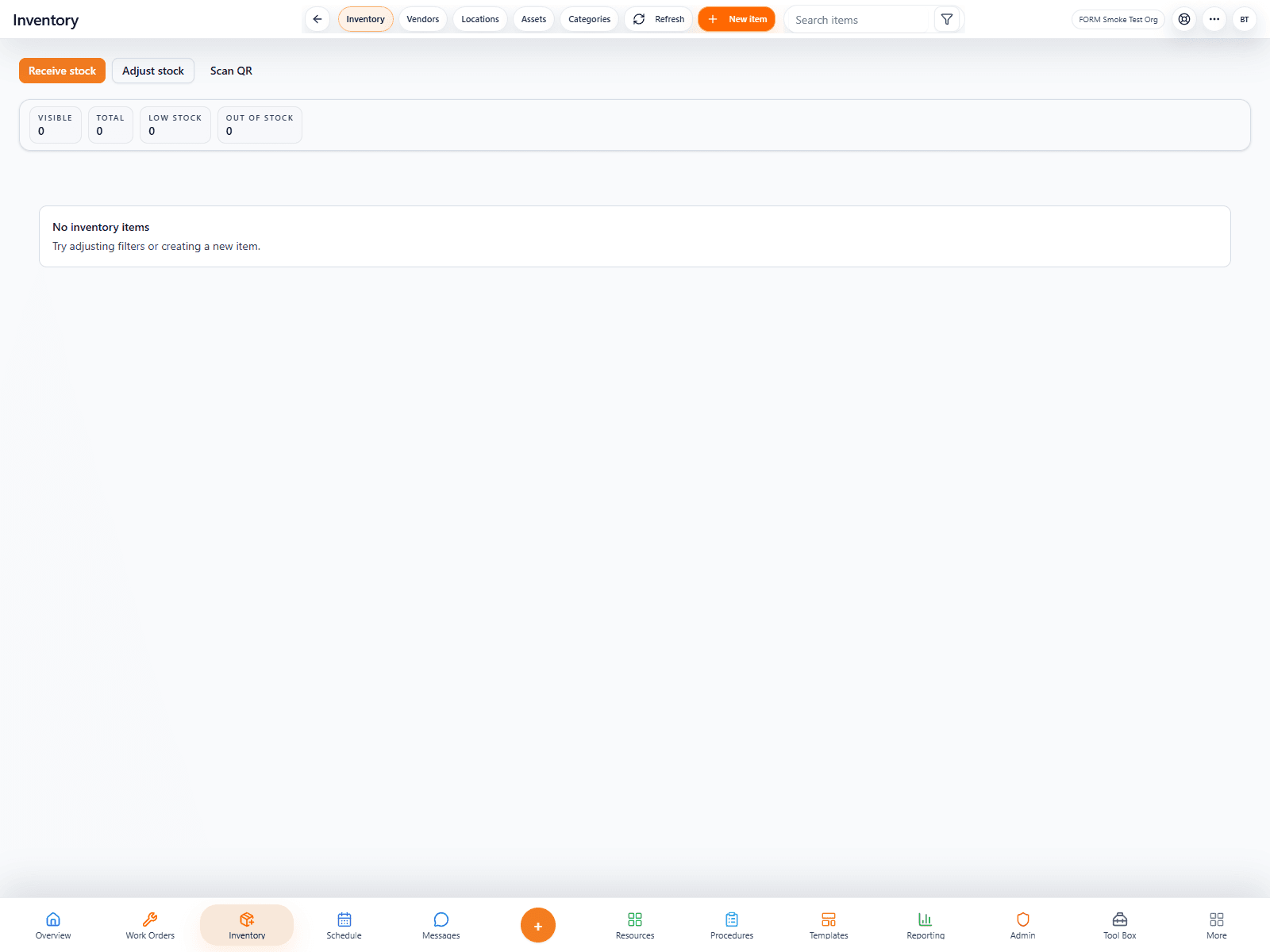This screenshot has height=952, width=1270.
Task: Open More in bottom navigation
Action: pyautogui.click(x=1217, y=925)
